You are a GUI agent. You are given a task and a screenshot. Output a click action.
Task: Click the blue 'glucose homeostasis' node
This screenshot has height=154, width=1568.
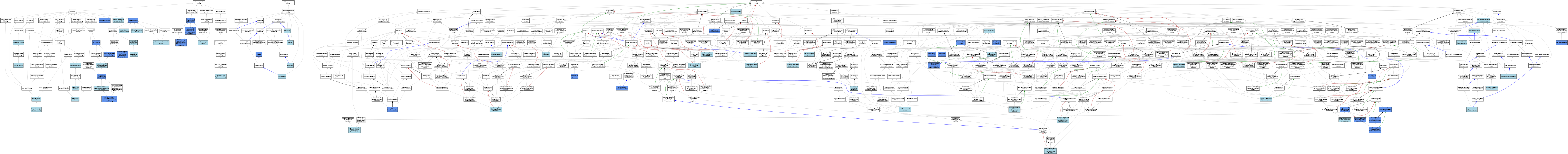point(890,43)
